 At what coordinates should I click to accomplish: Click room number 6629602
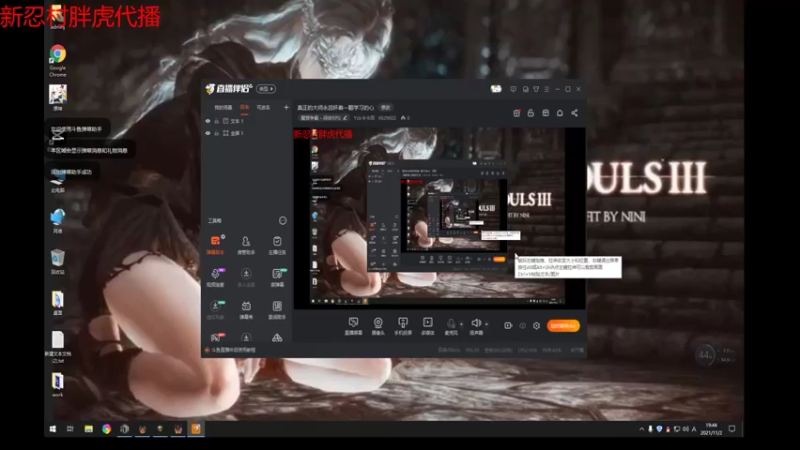coord(388,118)
